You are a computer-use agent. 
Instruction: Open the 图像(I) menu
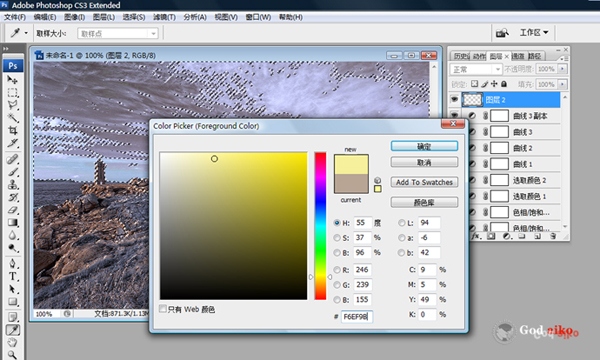pyautogui.click(x=74, y=17)
